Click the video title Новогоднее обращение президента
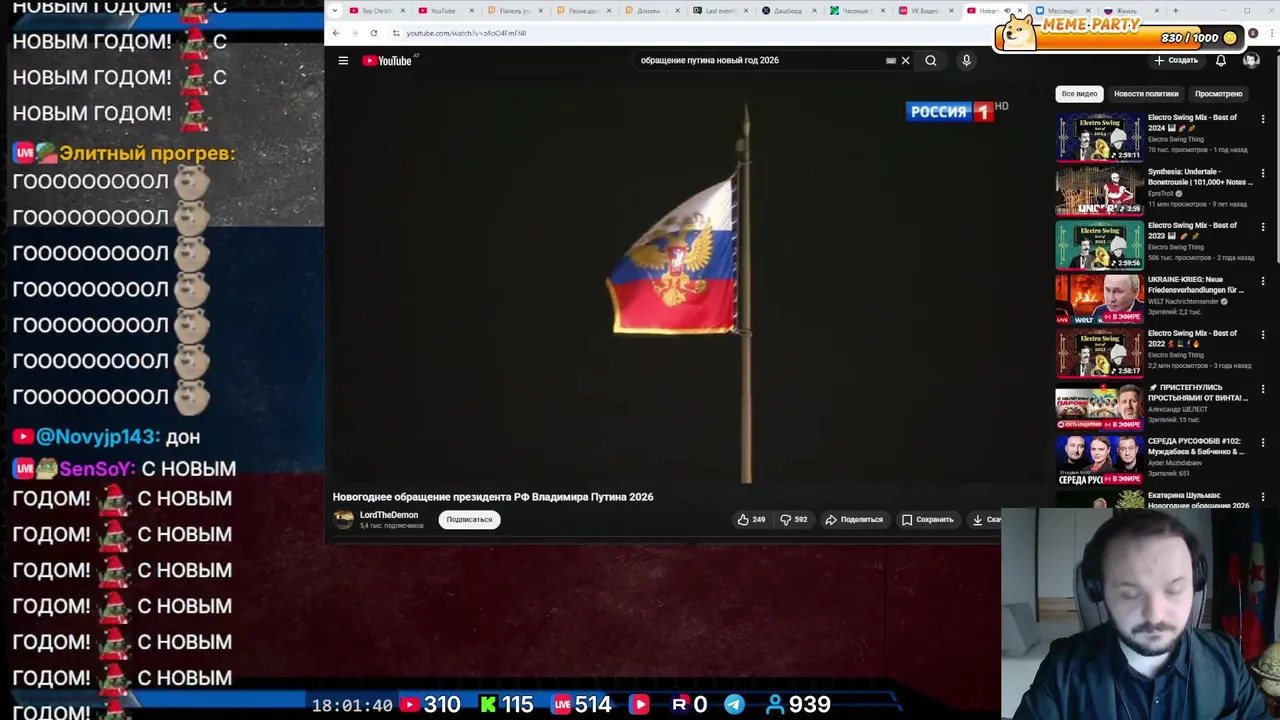Screen dimensions: 1280x720 click(493, 497)
